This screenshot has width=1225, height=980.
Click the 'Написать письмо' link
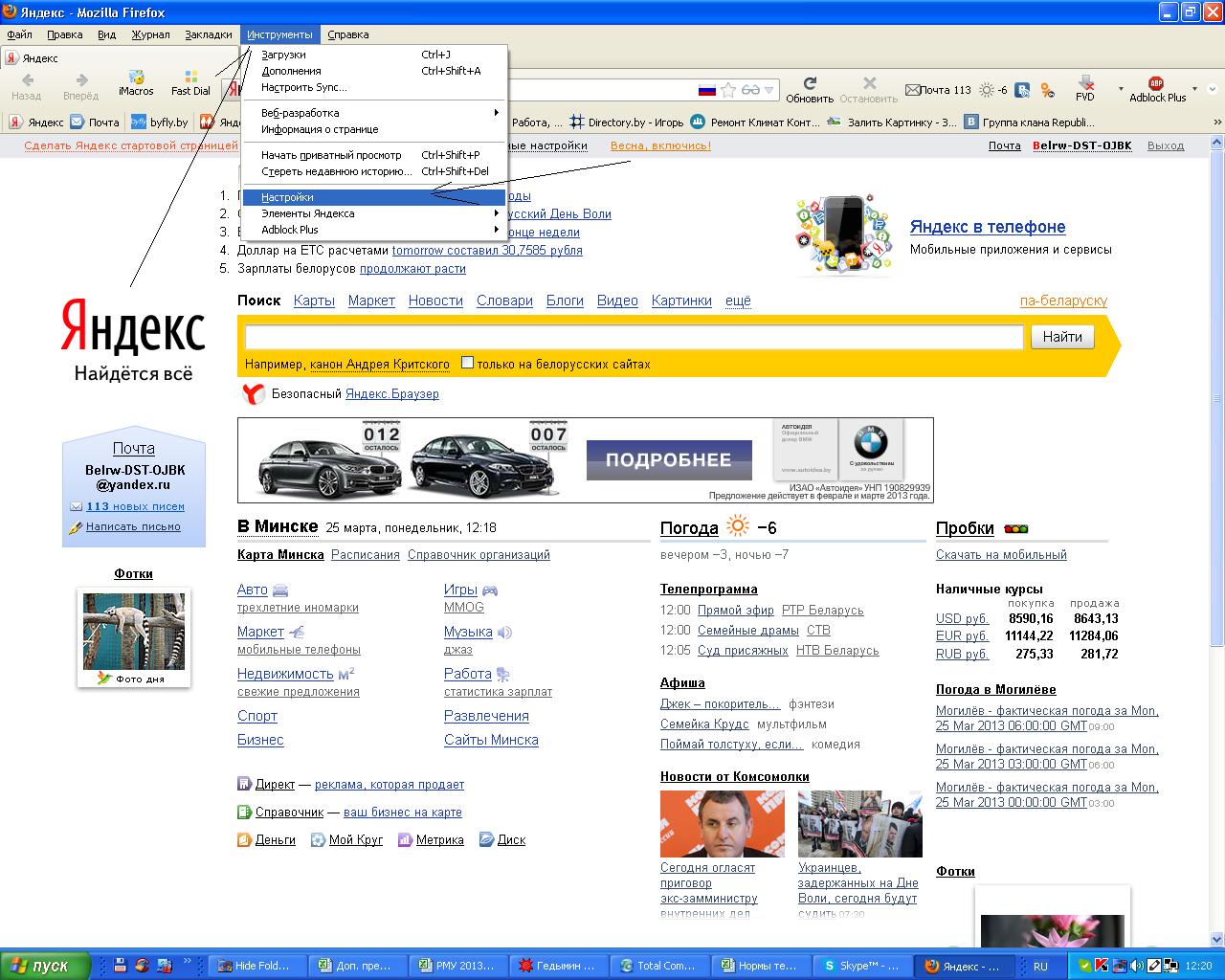click(x=133, y=526)
